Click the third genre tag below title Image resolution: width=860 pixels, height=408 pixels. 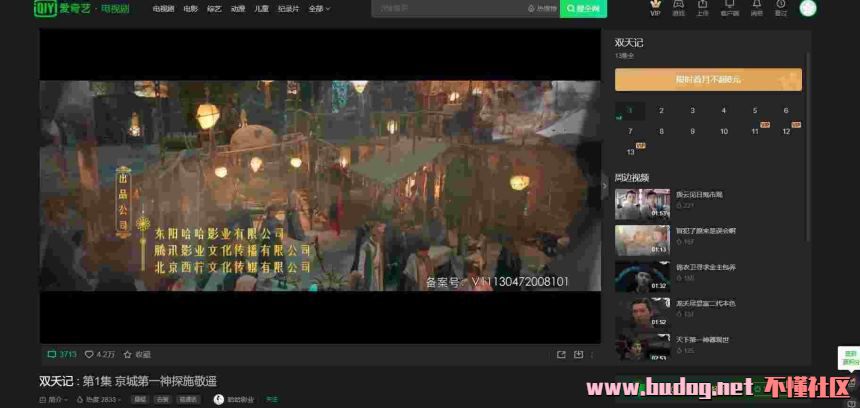point(188,400)
